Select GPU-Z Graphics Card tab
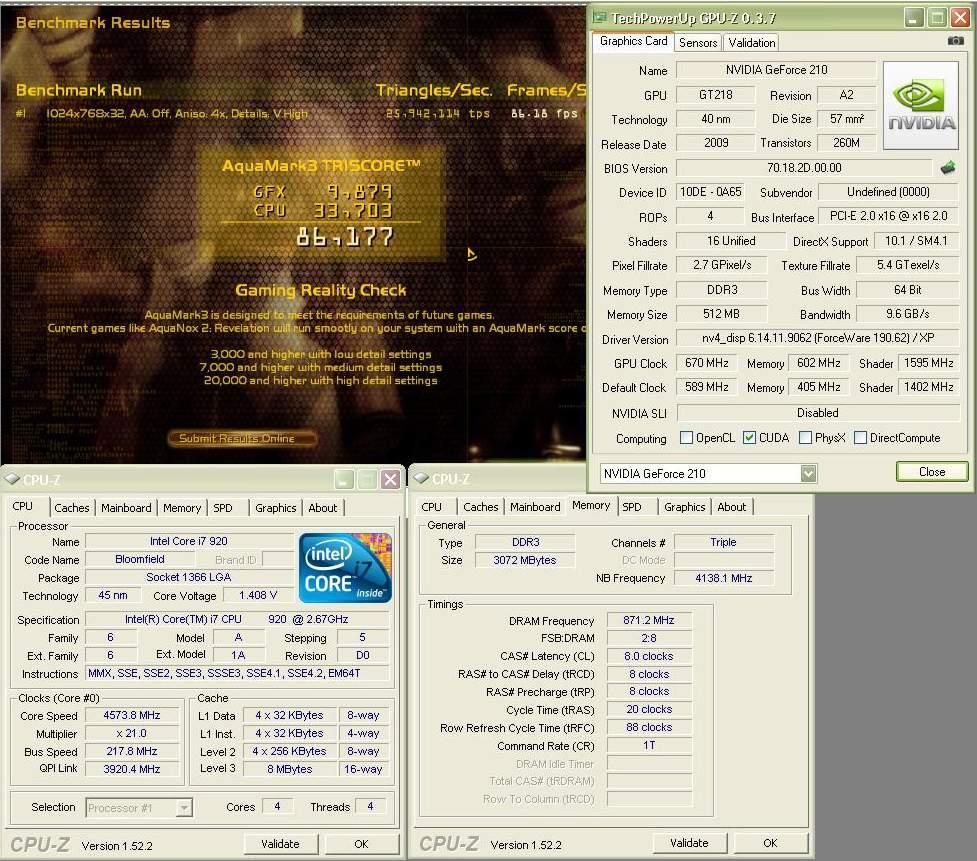977x861 pixels. (633, 41)
